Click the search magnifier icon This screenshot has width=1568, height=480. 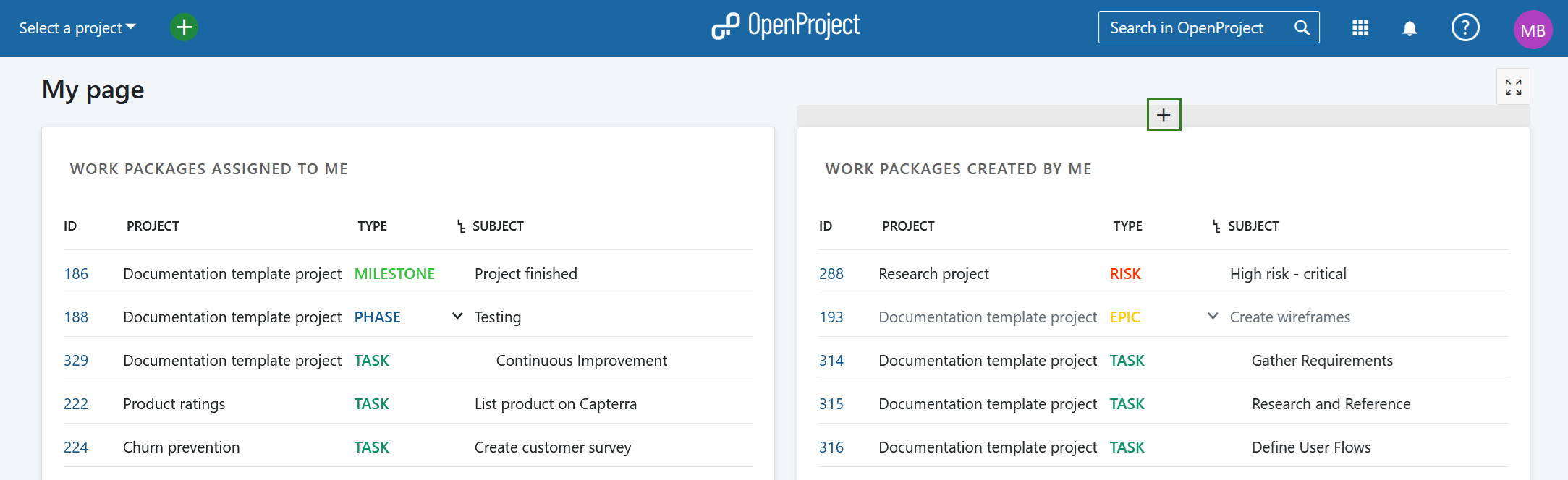[x=1302, y=27]
